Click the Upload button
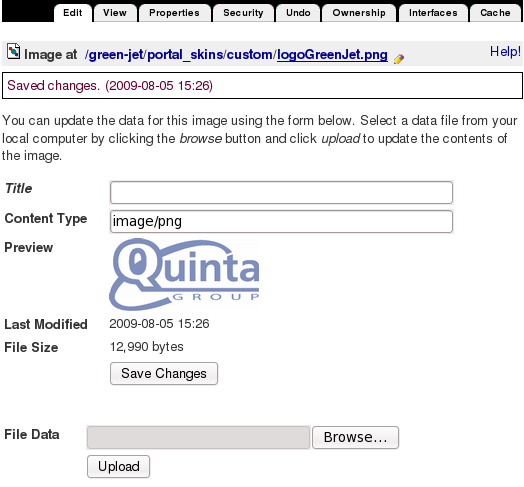This screenshot has height=487, width=524. point(118,466)
